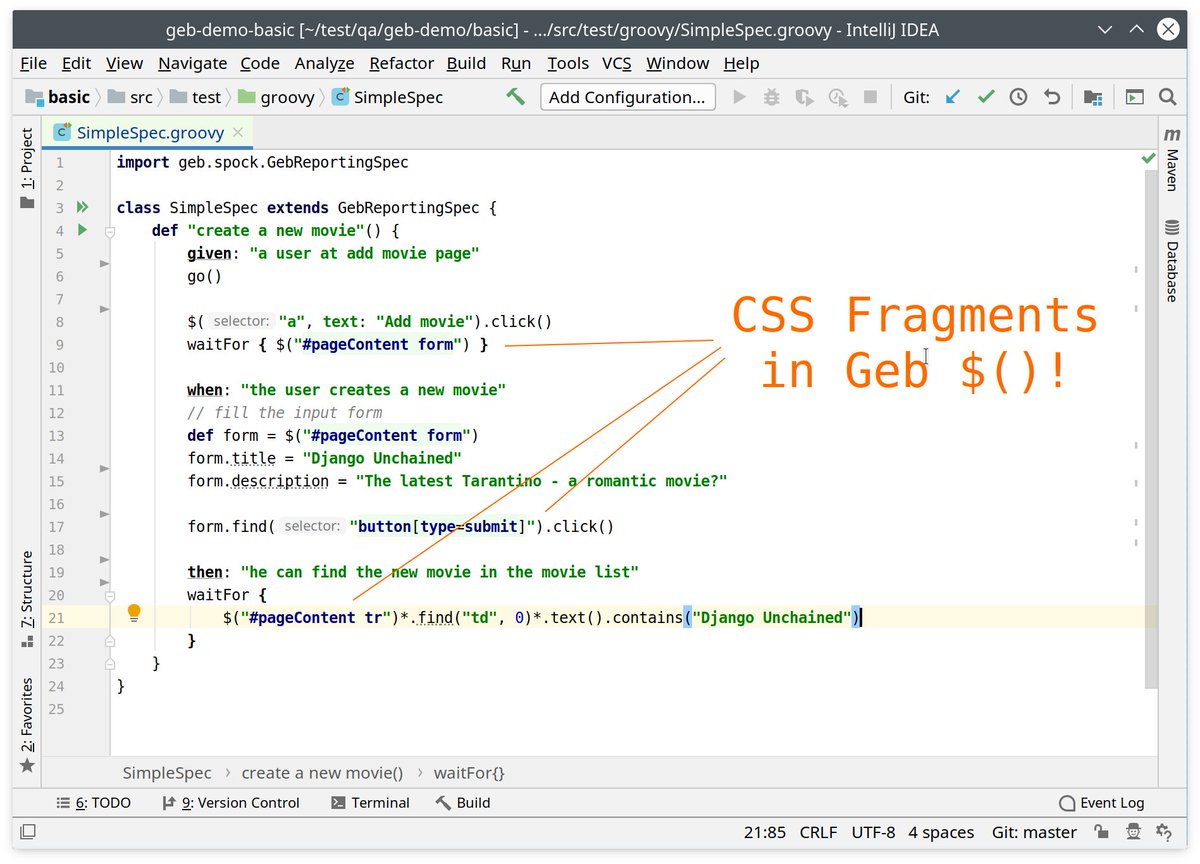Image resolution: width=1200 pixels, height=864 pixels.
Task: Click the Add Configuration button
Action: [628, 97]
